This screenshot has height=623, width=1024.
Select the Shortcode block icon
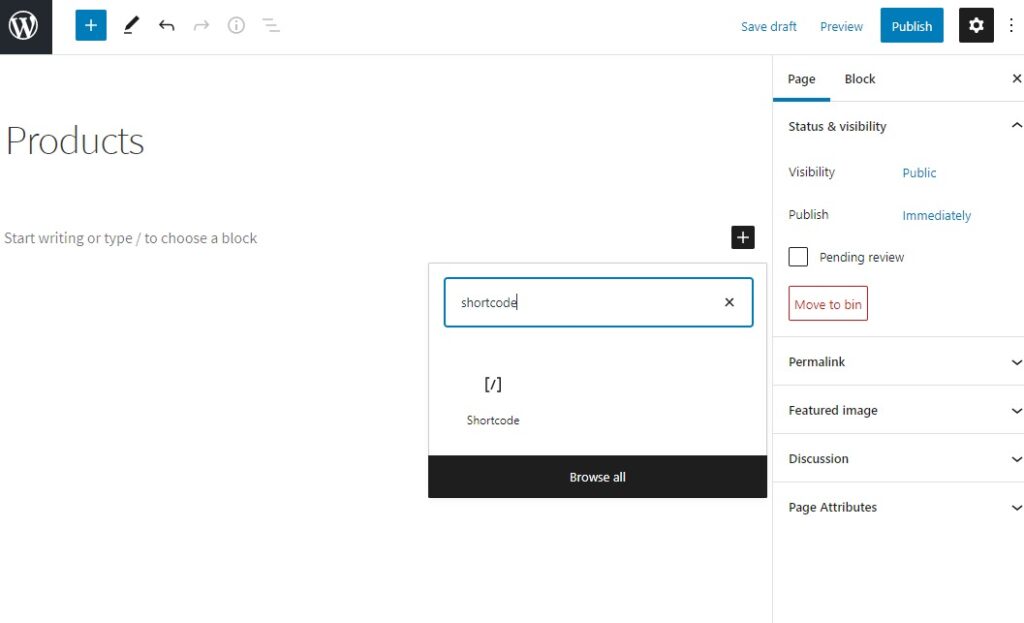492,383
